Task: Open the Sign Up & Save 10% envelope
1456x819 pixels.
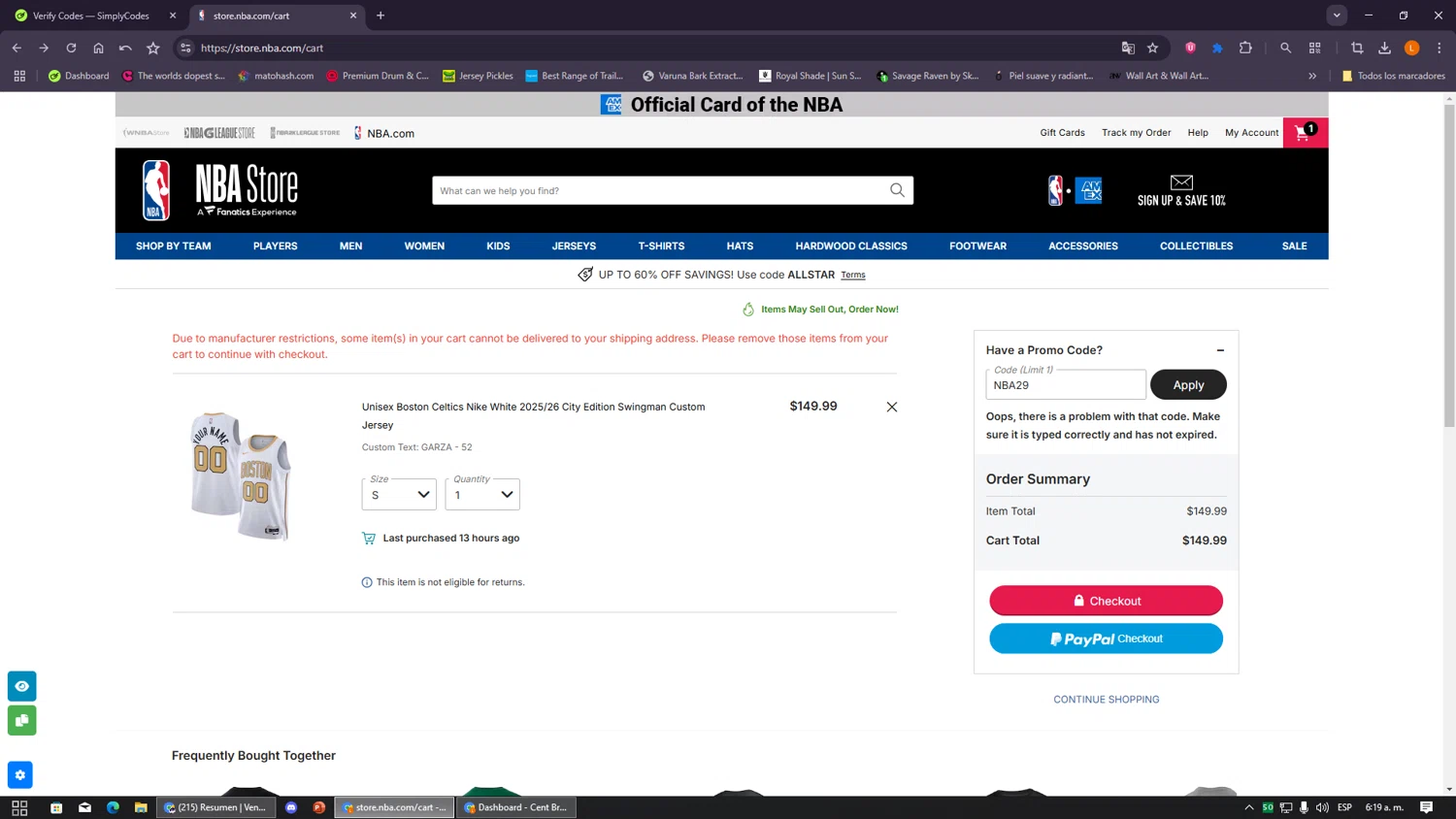Action: tap(1181, 190)
